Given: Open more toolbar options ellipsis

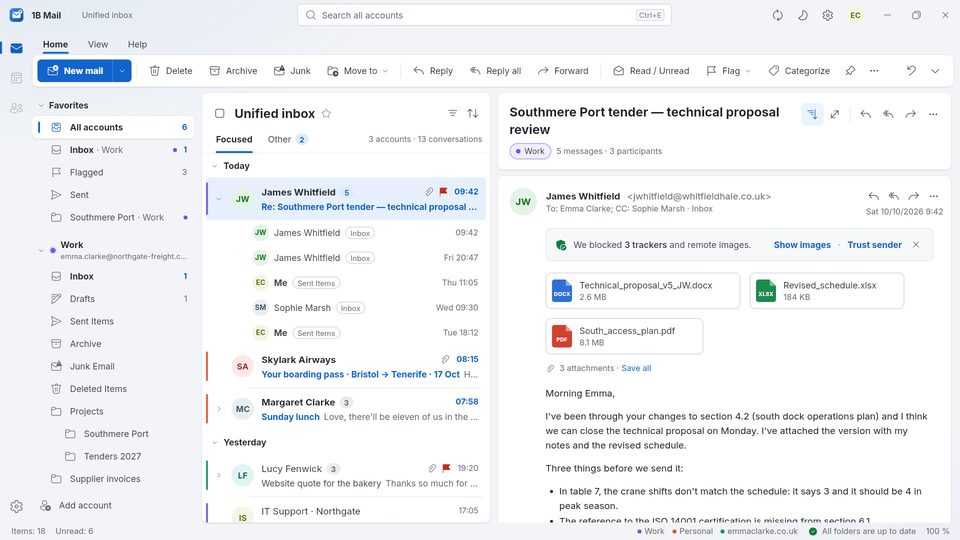Looking at the screenshot, I should click(x=874, y=71).
